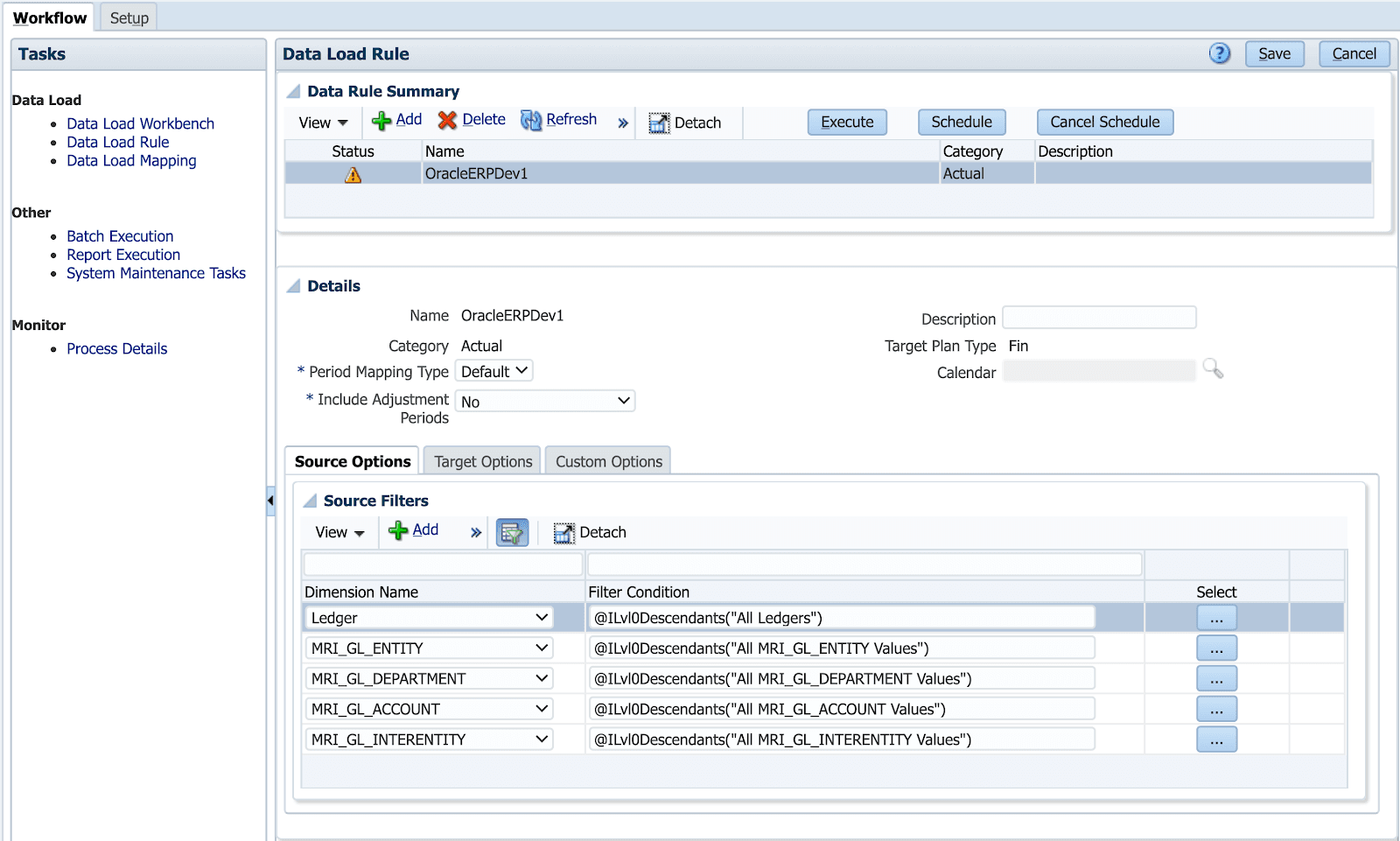Toggle the Query By Example filter icon

tap(512, 531)
